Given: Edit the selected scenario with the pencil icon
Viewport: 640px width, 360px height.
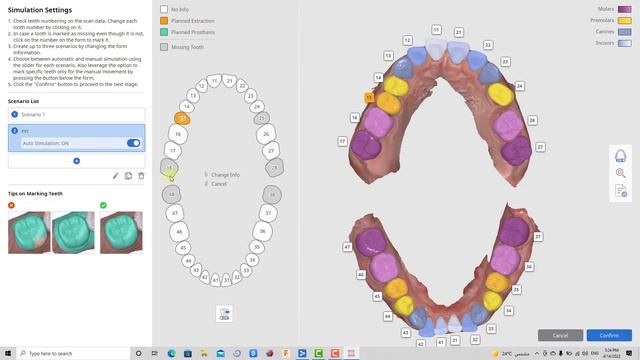Looking at the screenshot, I should (115, 176).
